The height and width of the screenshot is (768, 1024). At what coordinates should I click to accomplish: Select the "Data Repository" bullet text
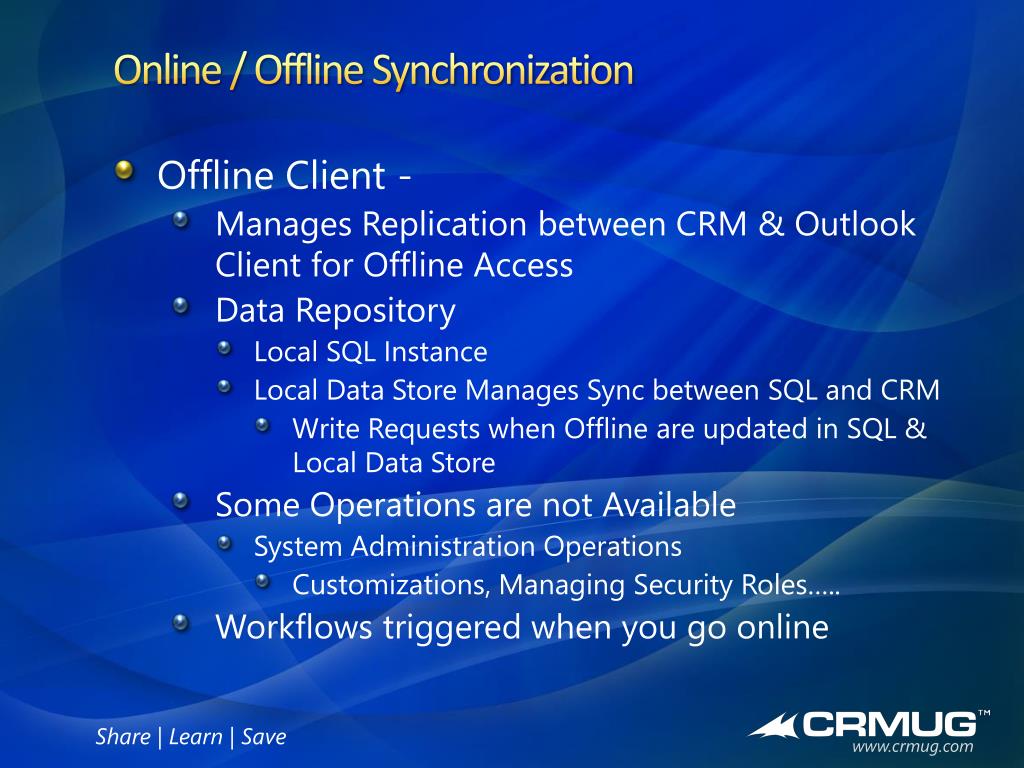335,311
